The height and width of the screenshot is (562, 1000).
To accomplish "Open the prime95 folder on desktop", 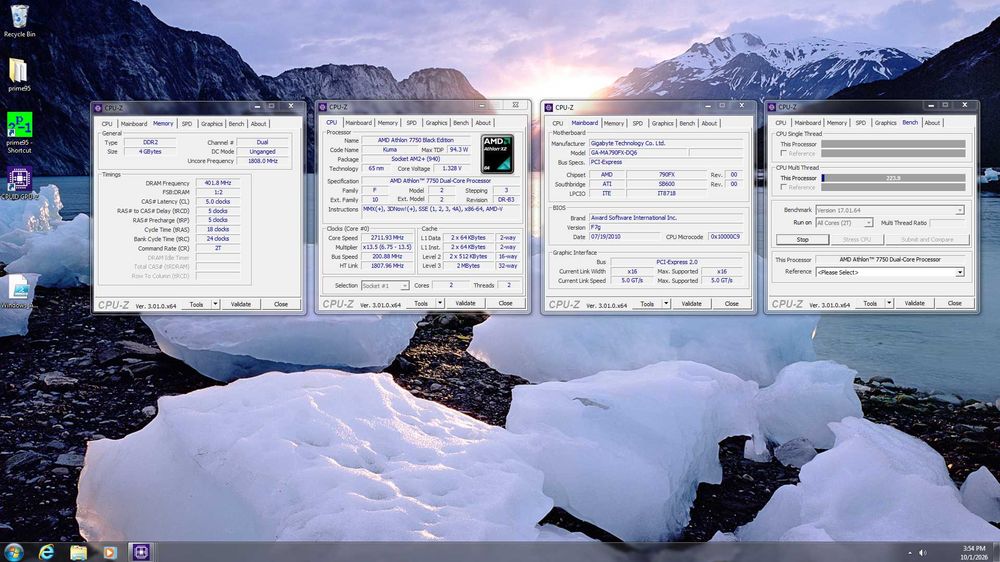I will 18,74.
